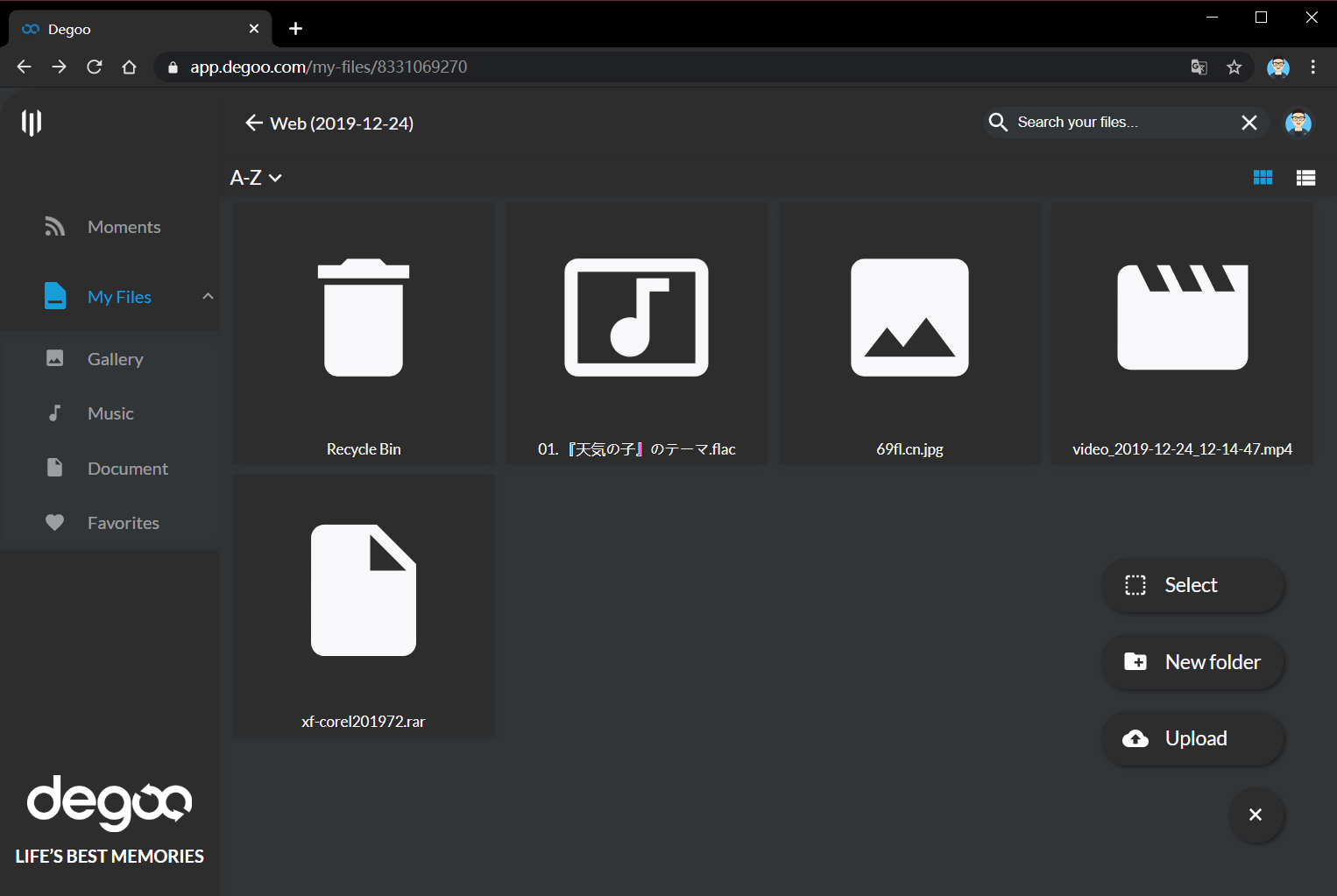Viewport: 1337px width, 896px height.
Task: Click the Document sidebar icon
Action: pos(54,468)
